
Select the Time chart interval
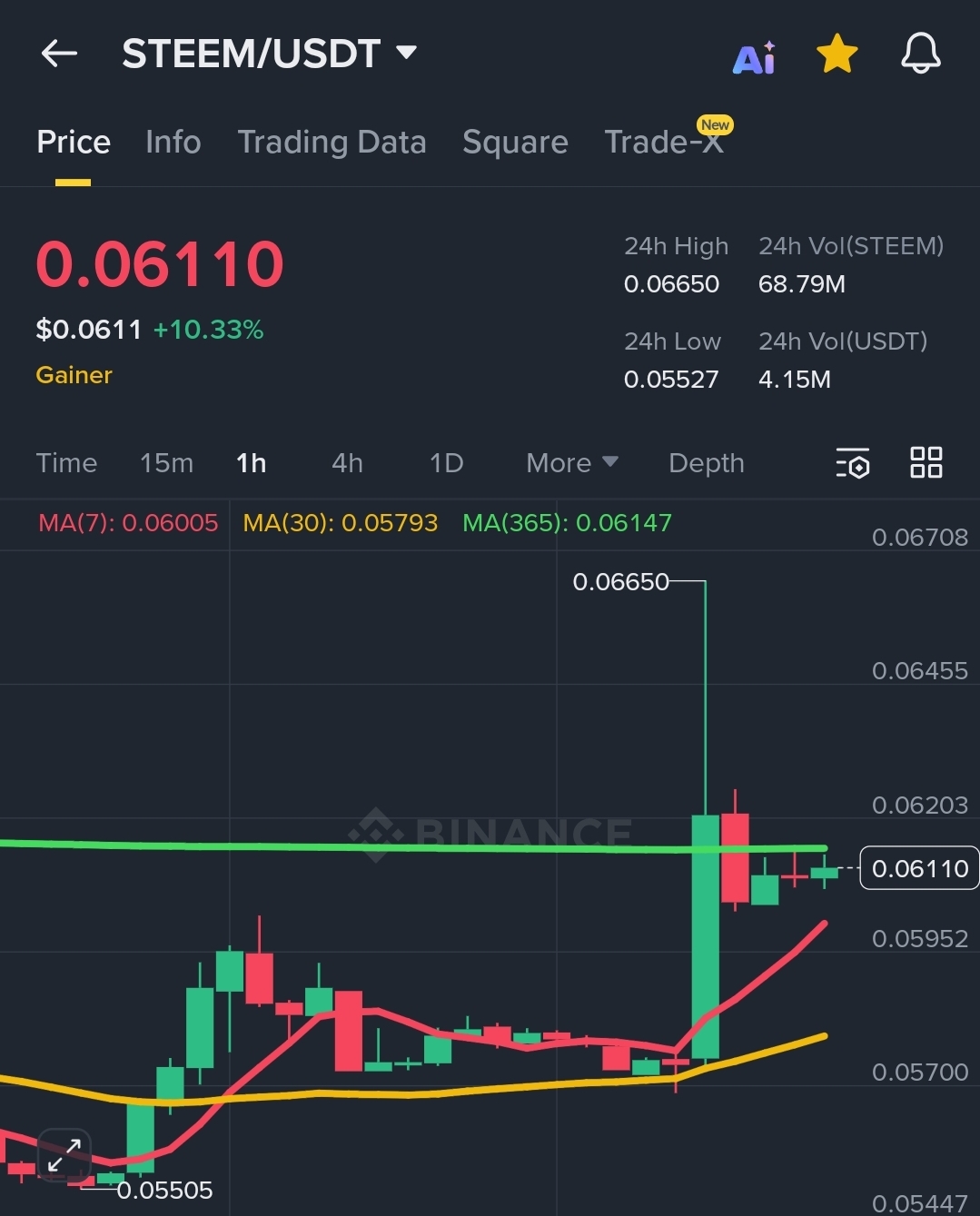pos(66,463)
